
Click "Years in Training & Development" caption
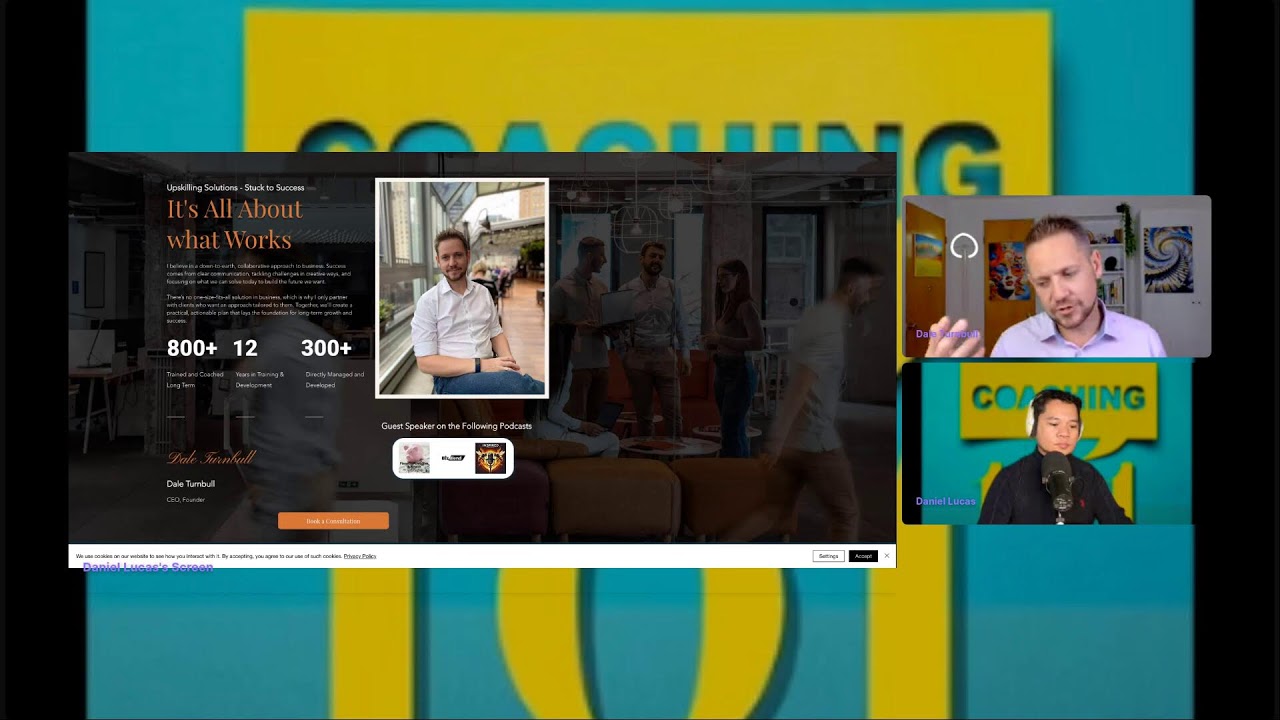pyautogui.click(x=260, y=380)
